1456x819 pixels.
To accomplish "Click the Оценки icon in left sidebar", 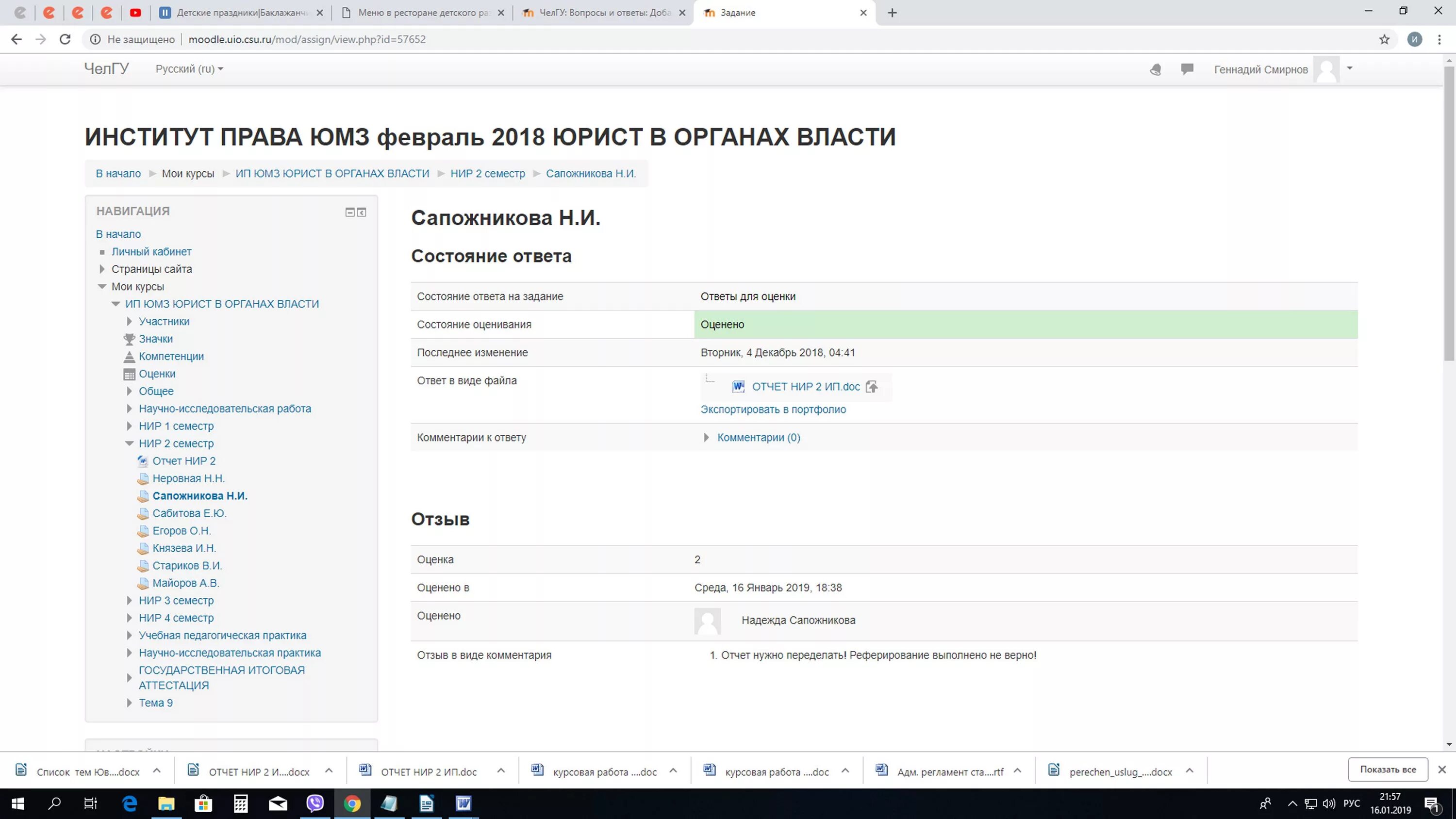I will pyautogui.click(x=129, y=373).
